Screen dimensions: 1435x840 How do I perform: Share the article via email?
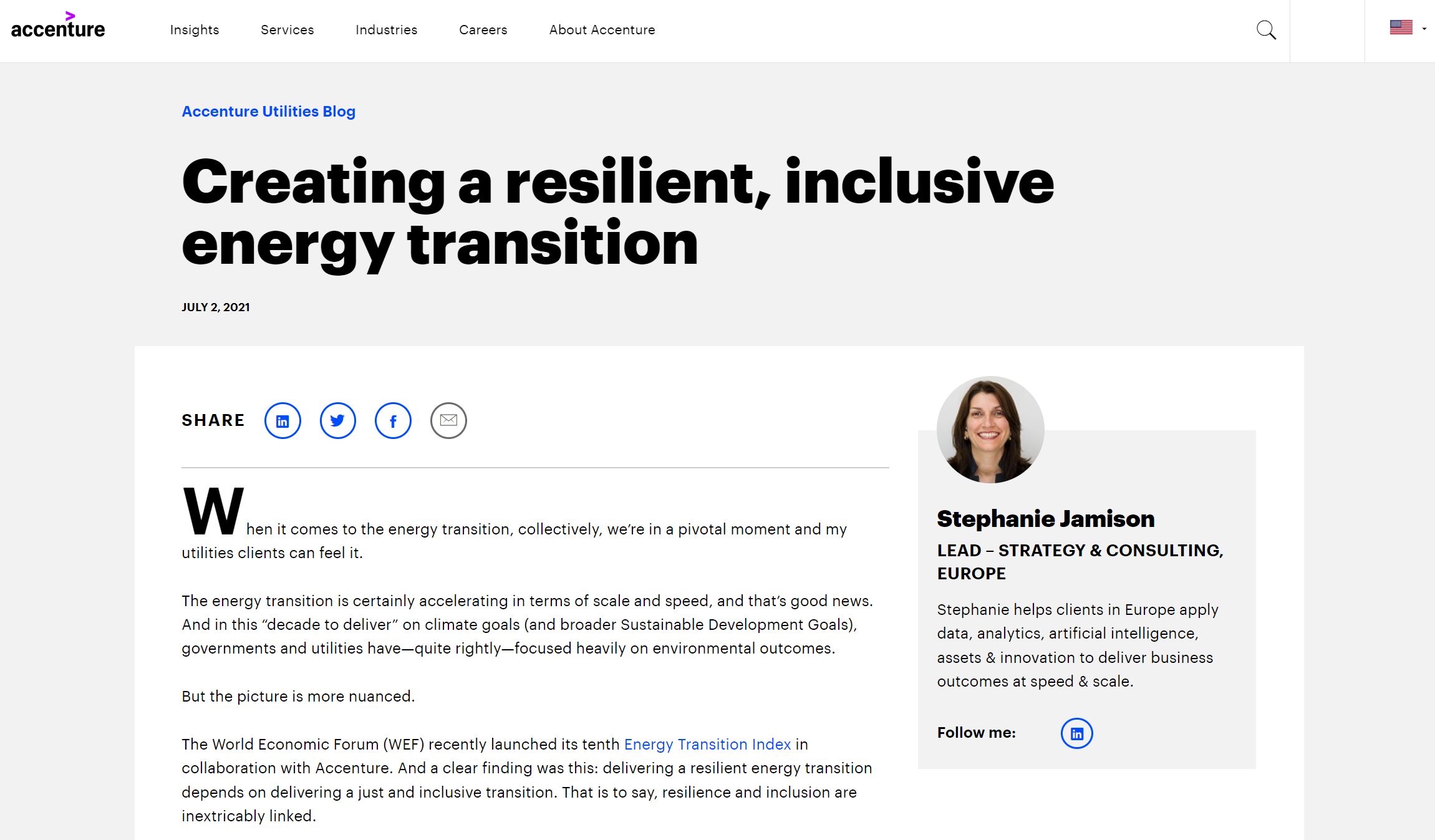click(448, 420)
